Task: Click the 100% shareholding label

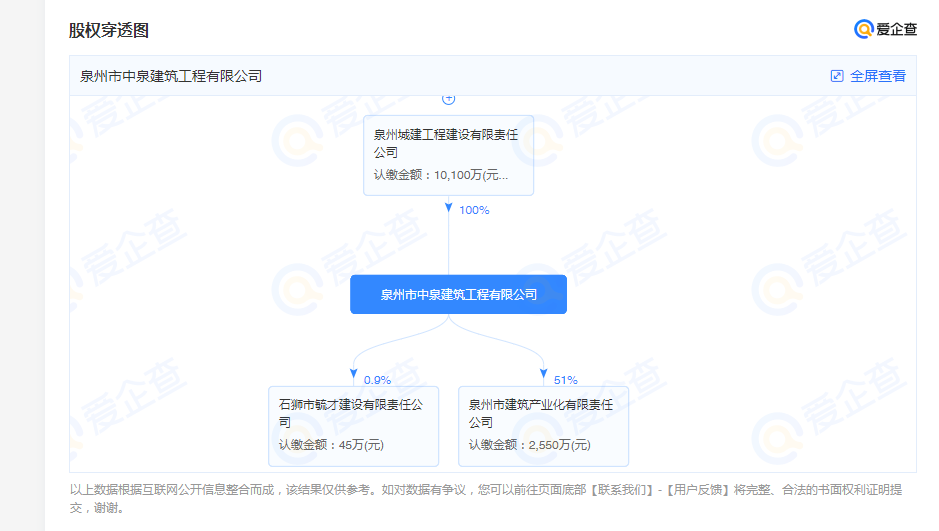Action: (x=474, y=210)
